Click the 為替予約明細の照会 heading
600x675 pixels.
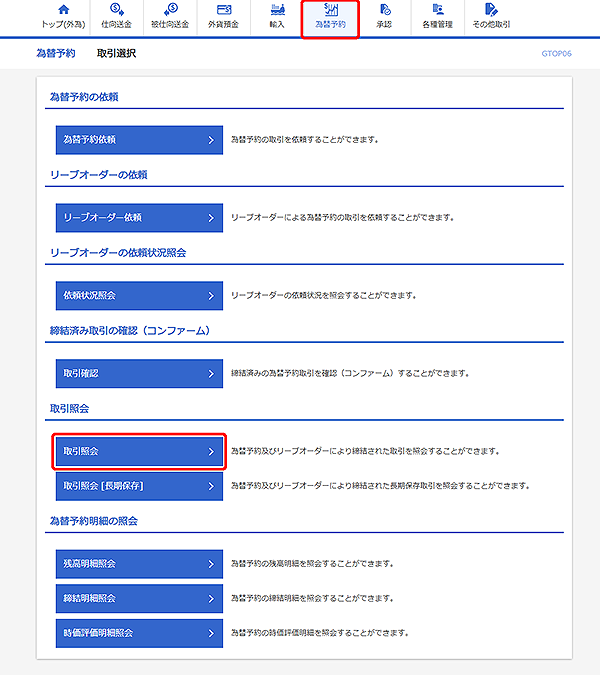click(x=93, y=521)
